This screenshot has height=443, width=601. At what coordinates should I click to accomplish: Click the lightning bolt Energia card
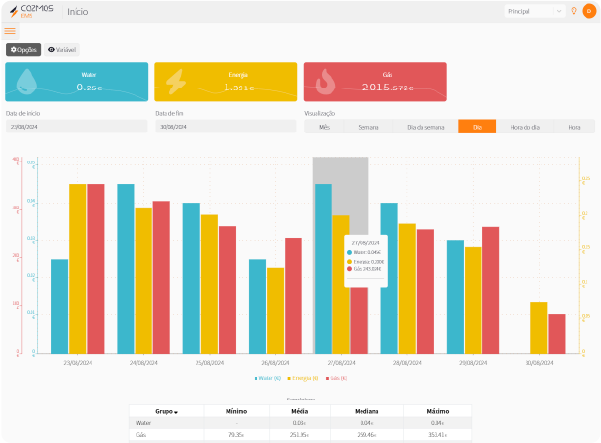[x=175, y=81]
